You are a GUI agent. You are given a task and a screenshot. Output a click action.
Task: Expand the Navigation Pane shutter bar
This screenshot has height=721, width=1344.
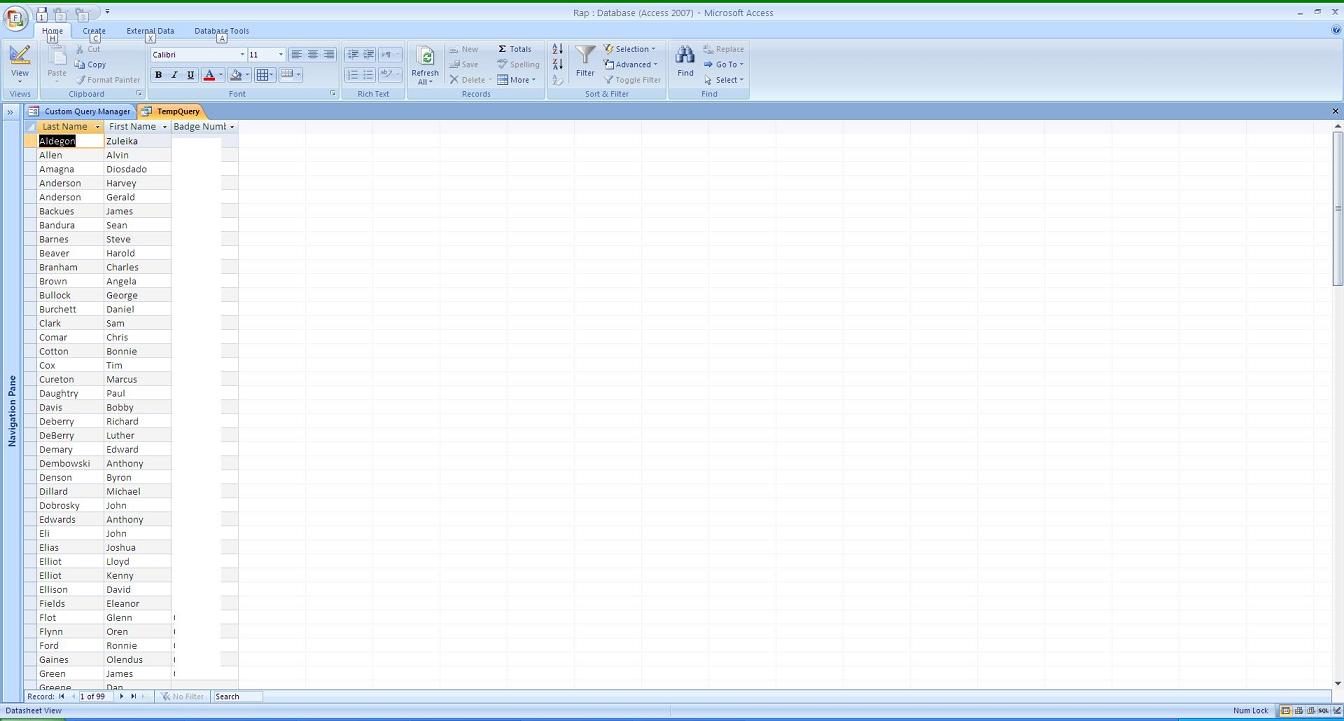point(10,111)
